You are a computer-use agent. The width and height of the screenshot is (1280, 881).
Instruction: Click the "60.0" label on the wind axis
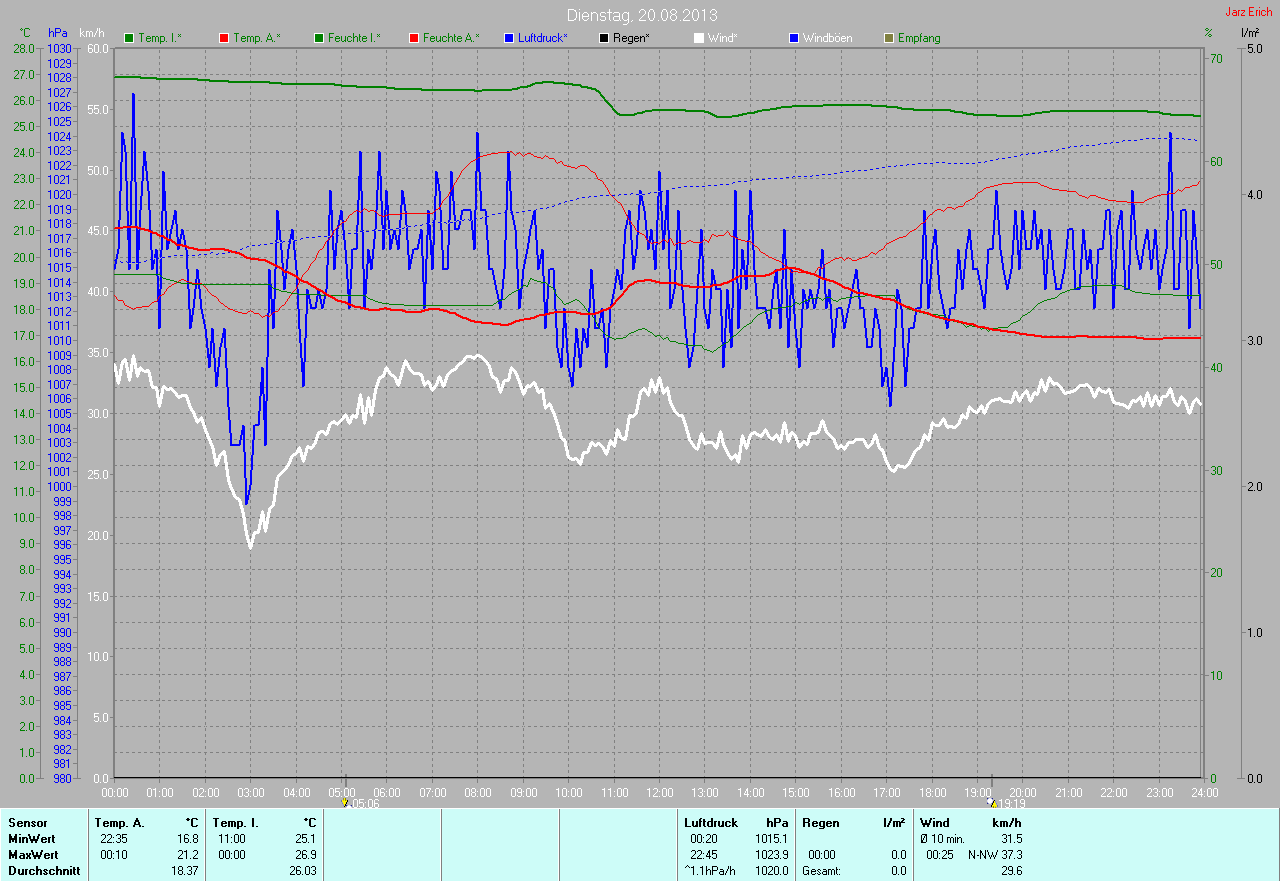click(98, 48)
